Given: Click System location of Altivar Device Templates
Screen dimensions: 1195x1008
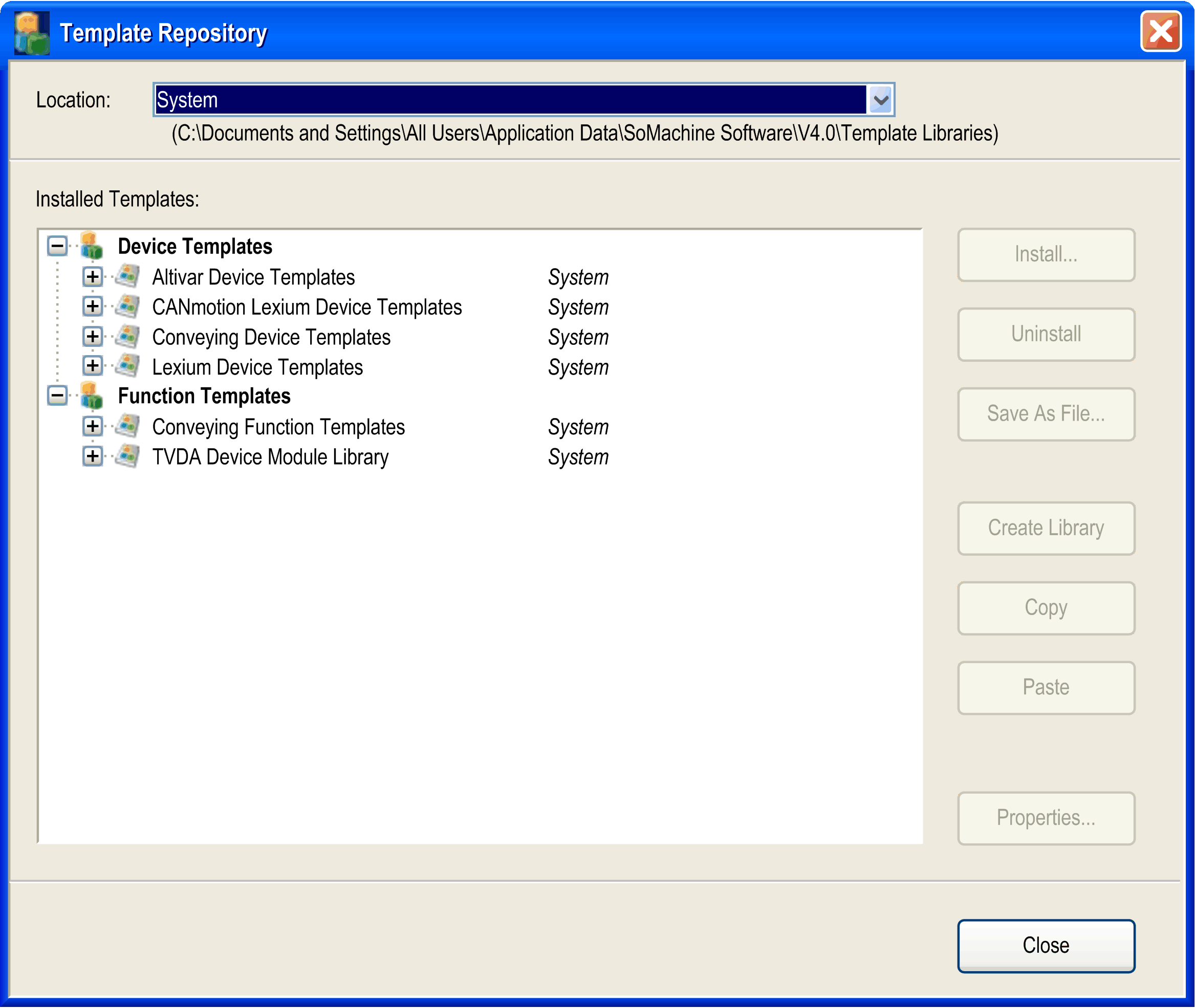Looking at the screenshot, I should [x=578, y=278].
